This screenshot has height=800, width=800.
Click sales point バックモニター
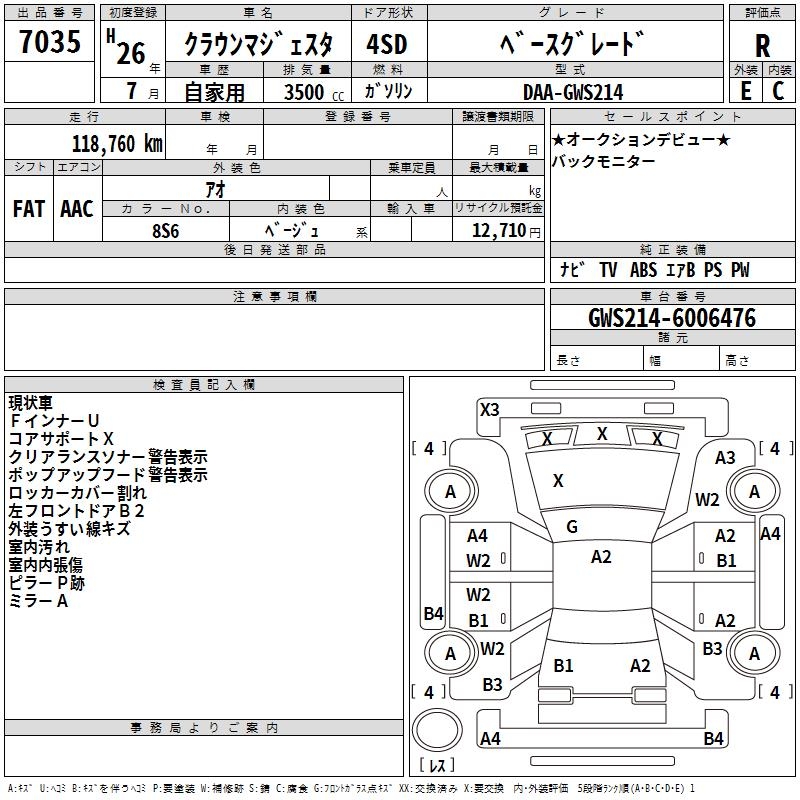[x=603, y=161]
